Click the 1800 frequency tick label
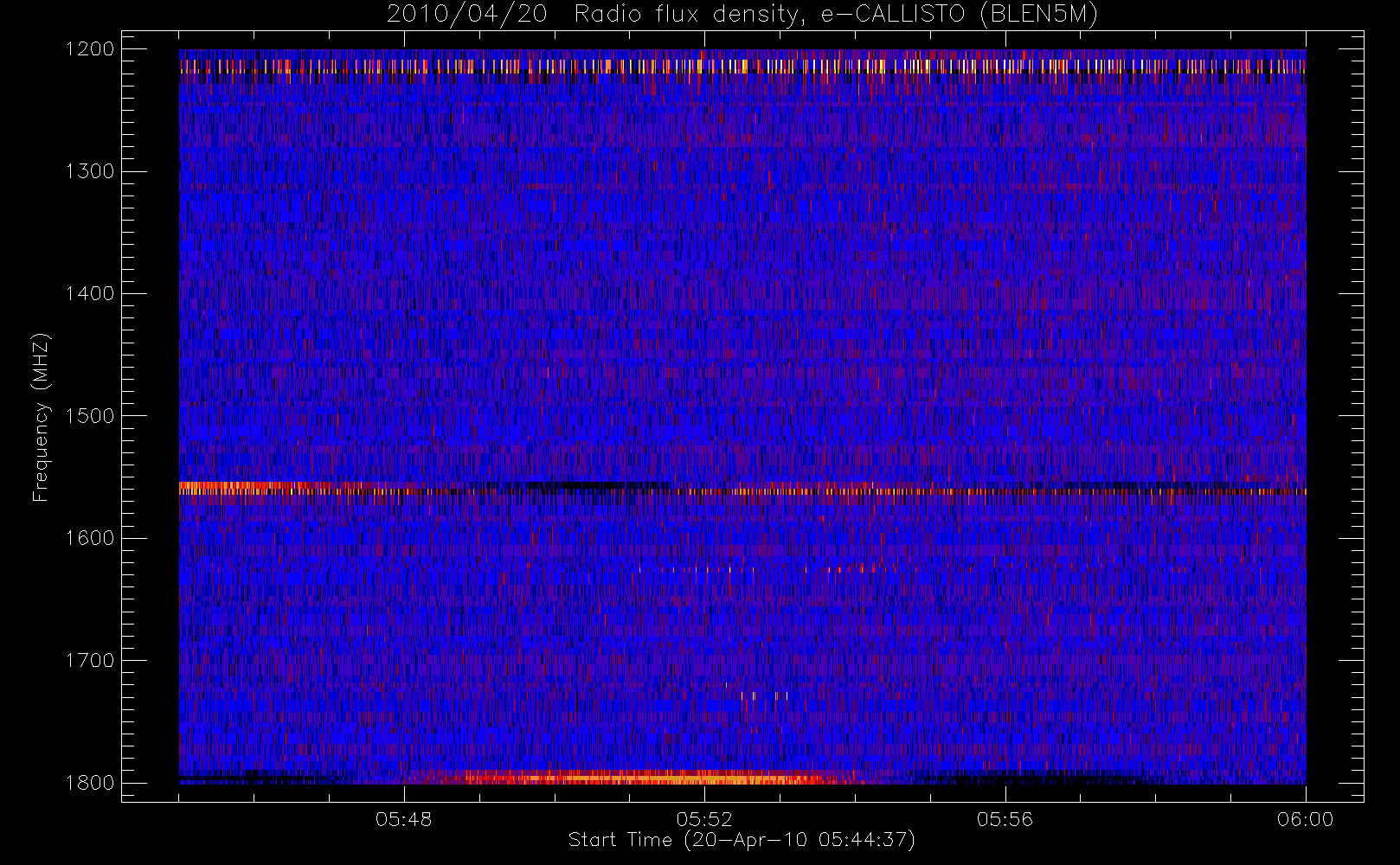Screen dimensions: 1400x865 pyautogui.click(x=90, y=783)
